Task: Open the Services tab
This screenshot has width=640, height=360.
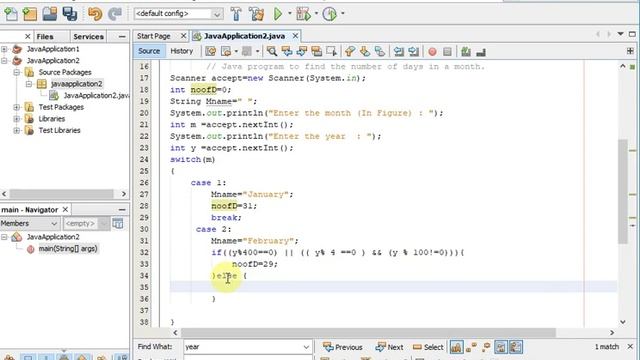Action: [88, 37]
